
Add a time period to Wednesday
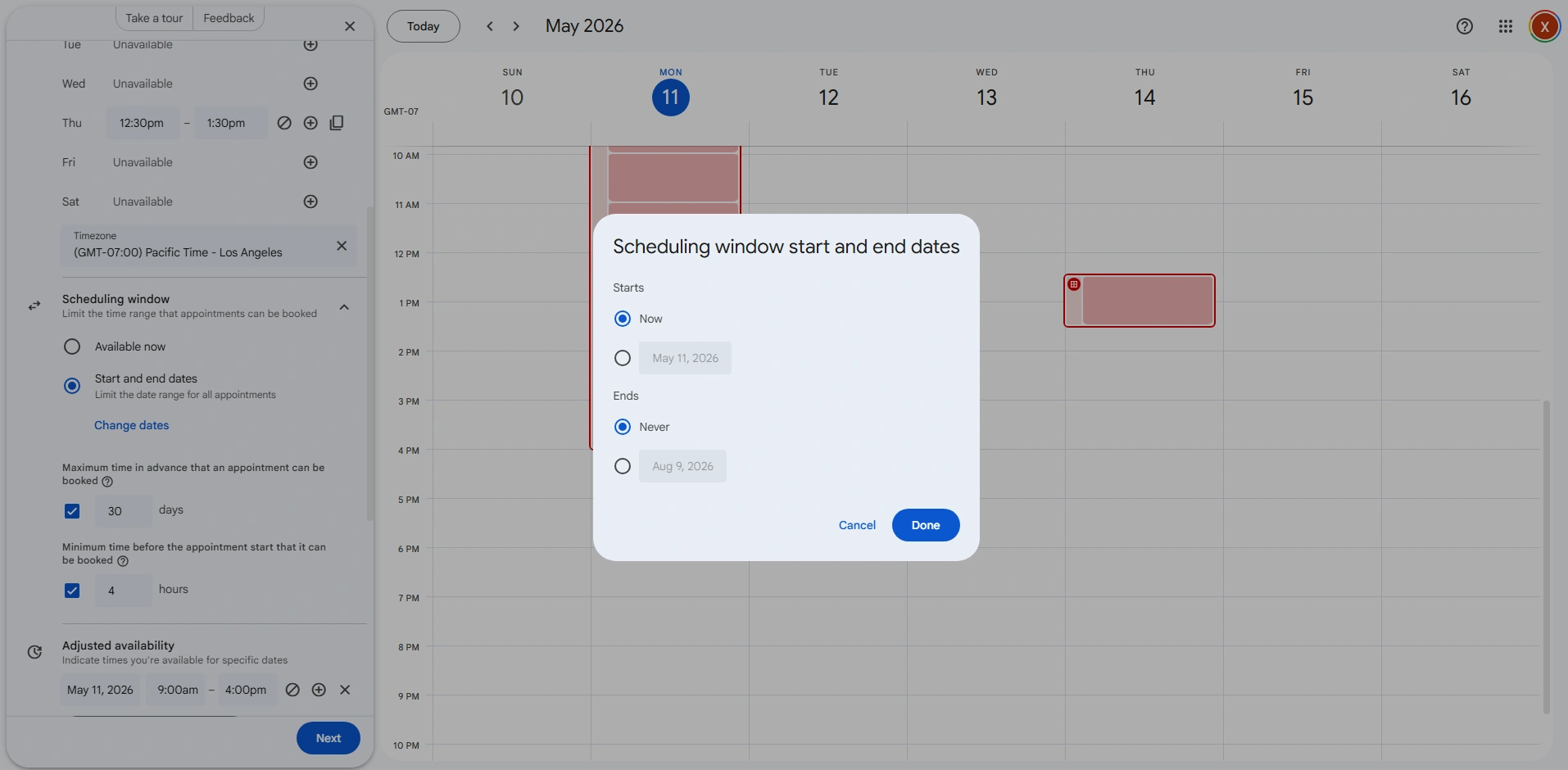pyautogui.click(x=310, y=84)
